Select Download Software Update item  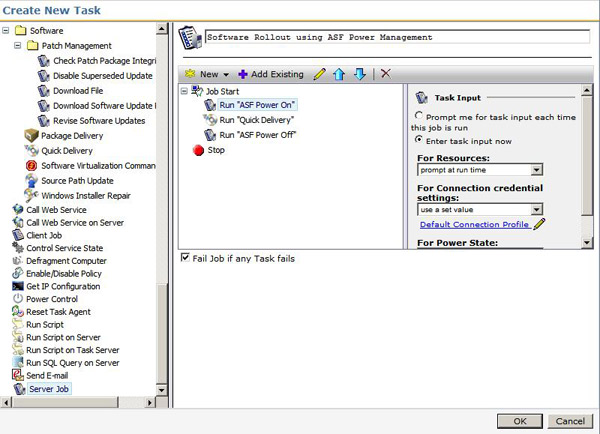(x=104, y=106)
